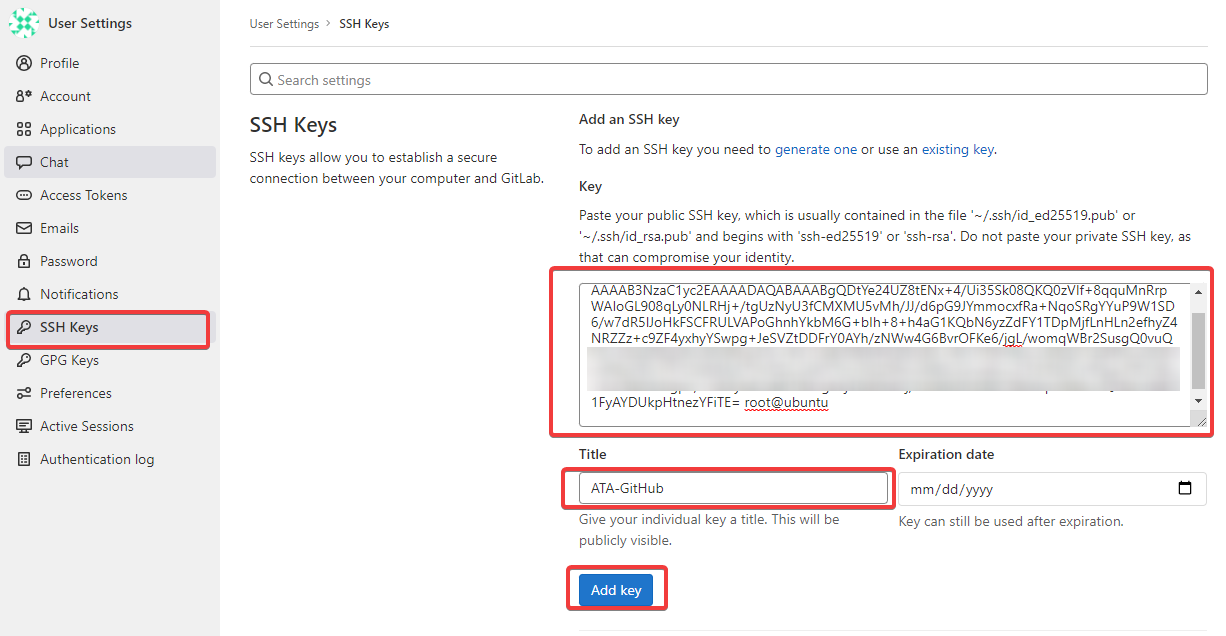
Task: Click the SSH Keys key icon
Action: [x=24, y=327]
